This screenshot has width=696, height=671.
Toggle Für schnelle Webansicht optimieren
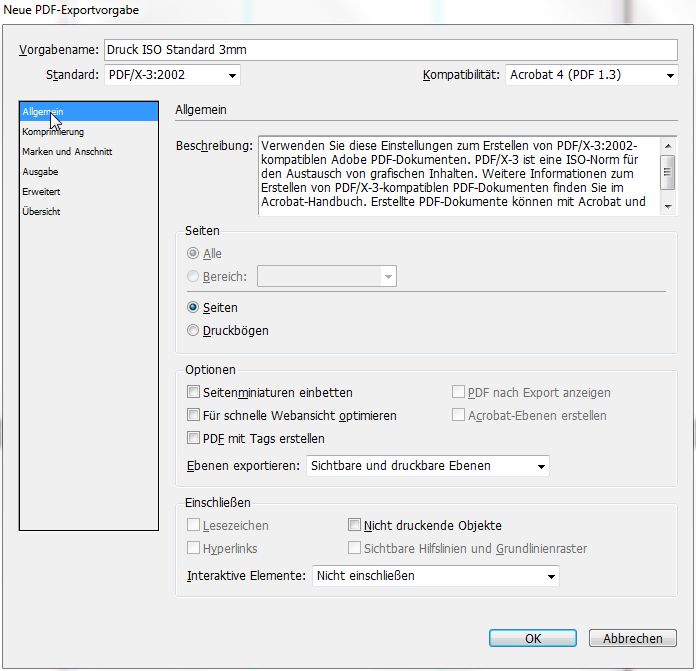(194, 415)
